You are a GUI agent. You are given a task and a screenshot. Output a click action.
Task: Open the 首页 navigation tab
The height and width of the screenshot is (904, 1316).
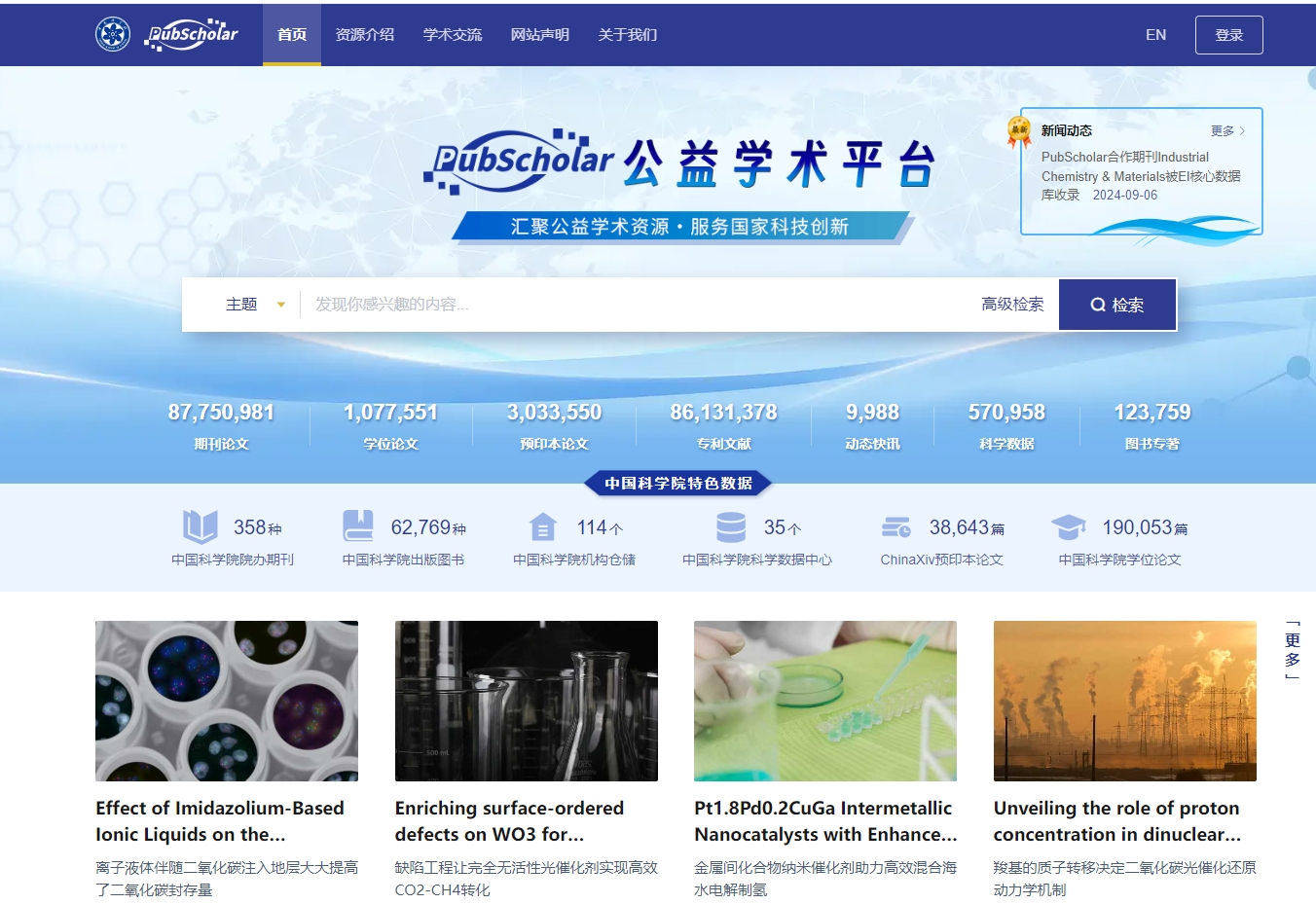(292, 34)
